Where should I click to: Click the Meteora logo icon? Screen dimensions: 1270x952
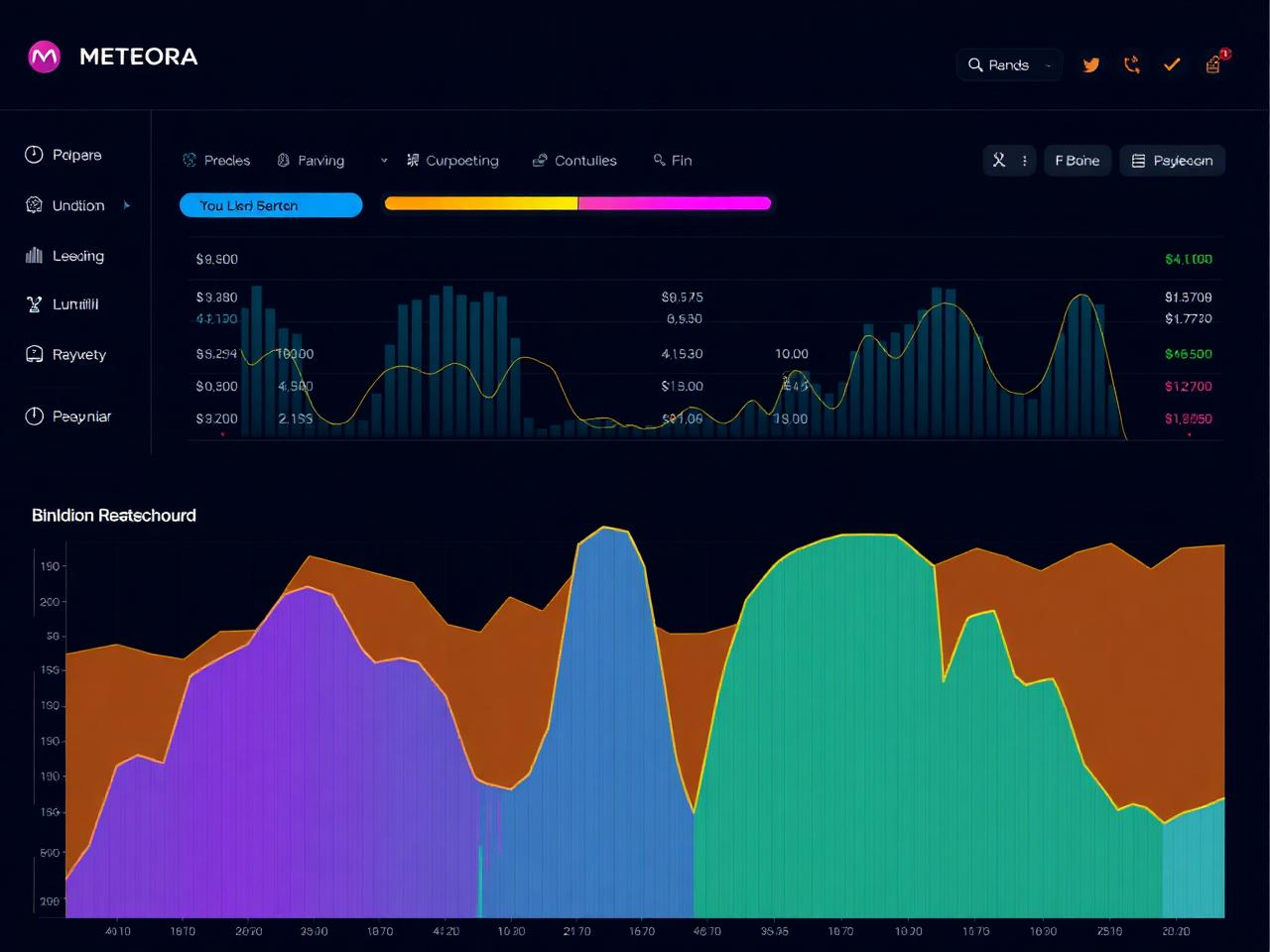(x=44, y=57)
